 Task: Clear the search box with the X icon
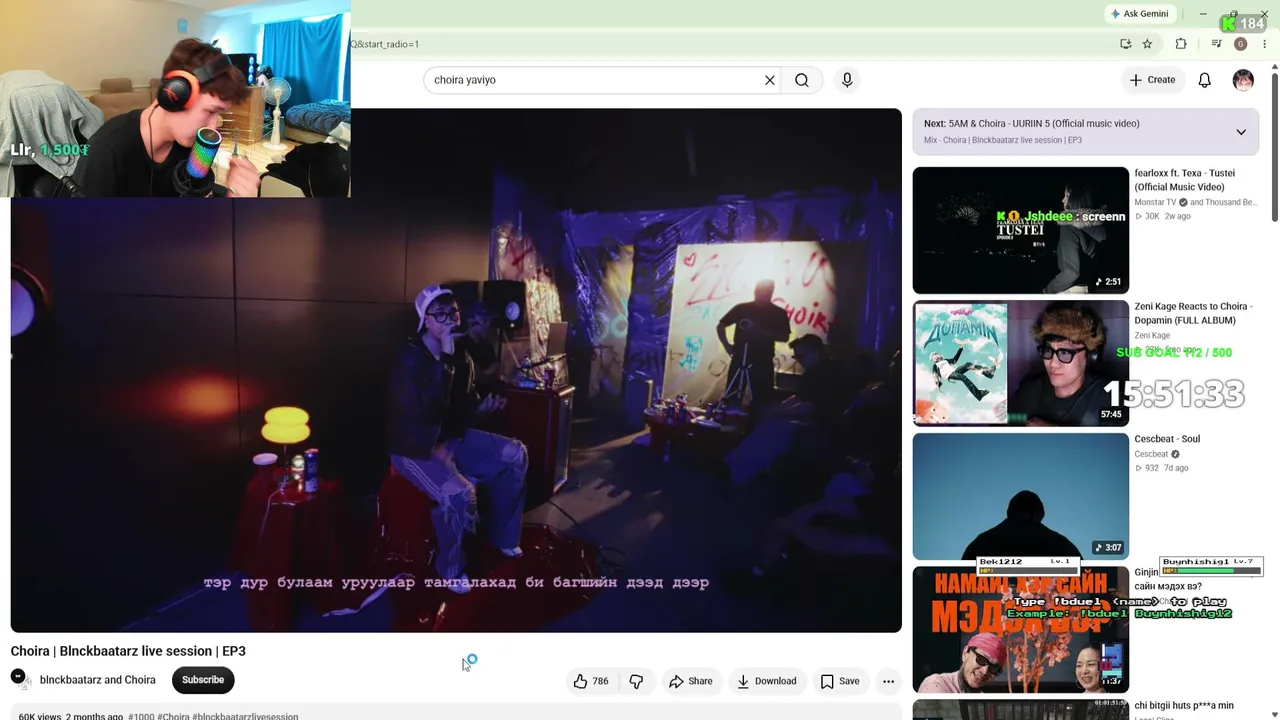point(770,80)
